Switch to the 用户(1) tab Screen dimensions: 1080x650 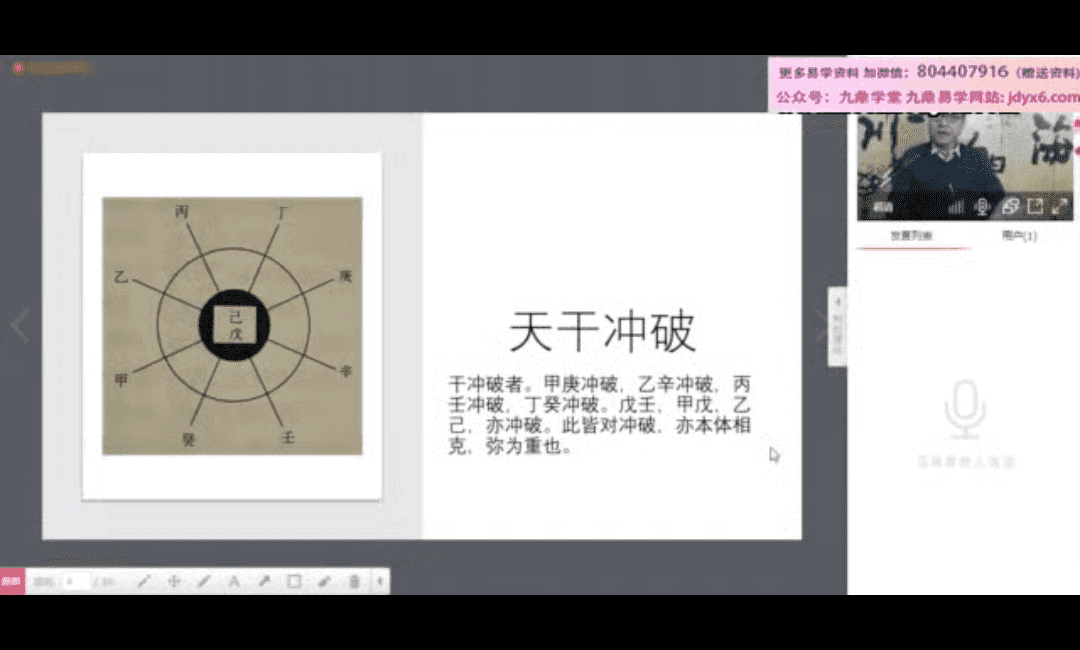pos(1019,236)
